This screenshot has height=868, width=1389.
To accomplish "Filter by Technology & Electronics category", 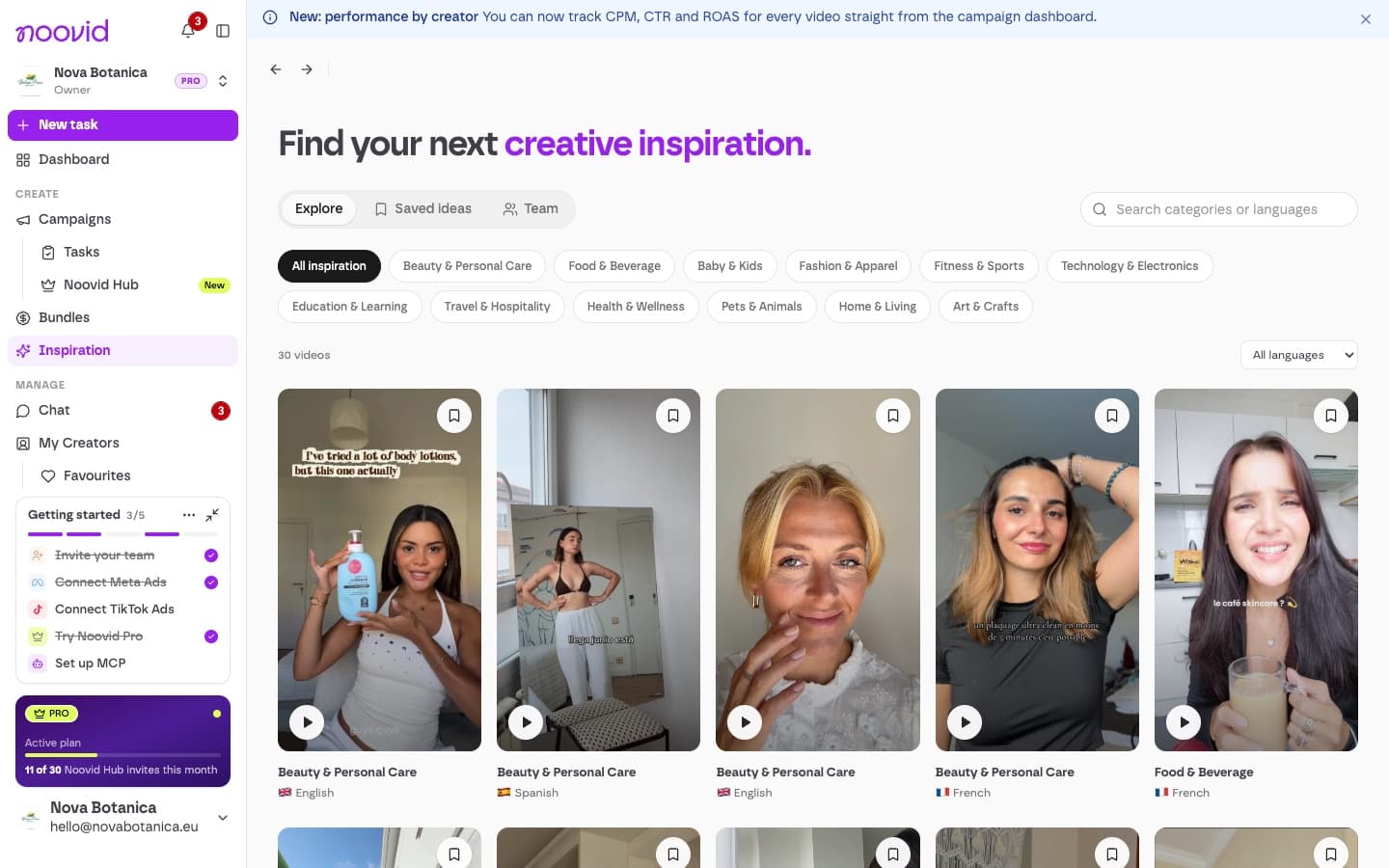I will coord(1130,266).
